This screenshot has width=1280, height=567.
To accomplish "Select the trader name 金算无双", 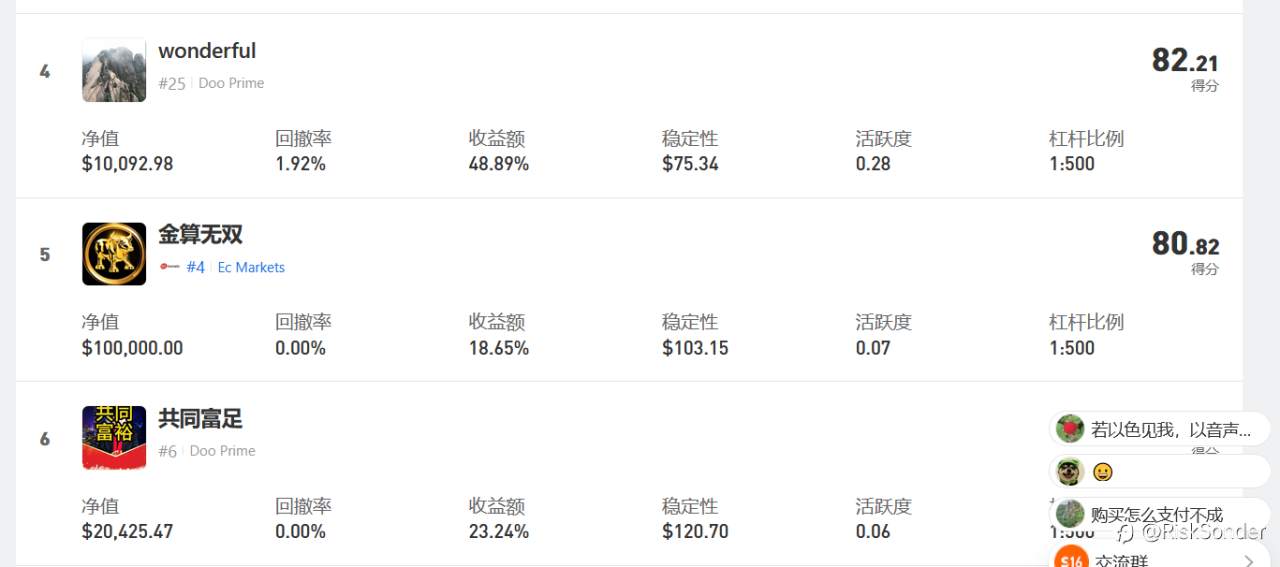I will (x=200, y=234).
